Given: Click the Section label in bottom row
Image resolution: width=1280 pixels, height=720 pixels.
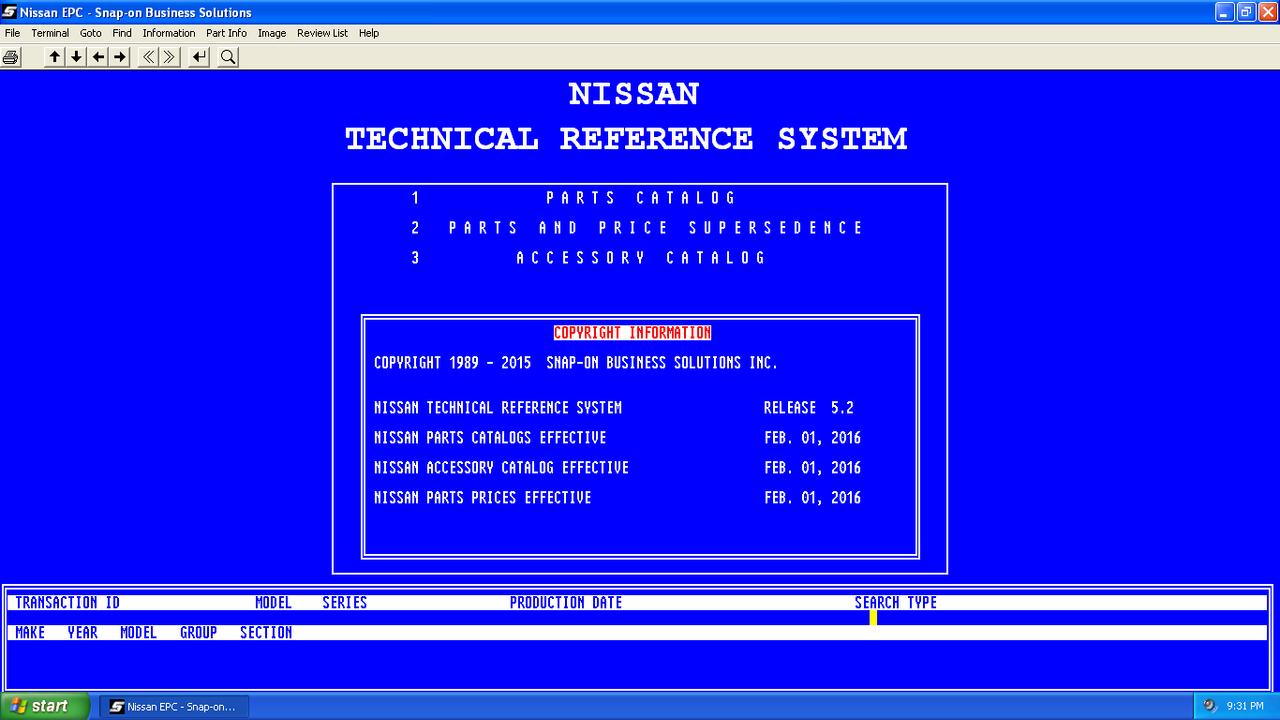Looking at the screenshot, I should tap(266, 633).
